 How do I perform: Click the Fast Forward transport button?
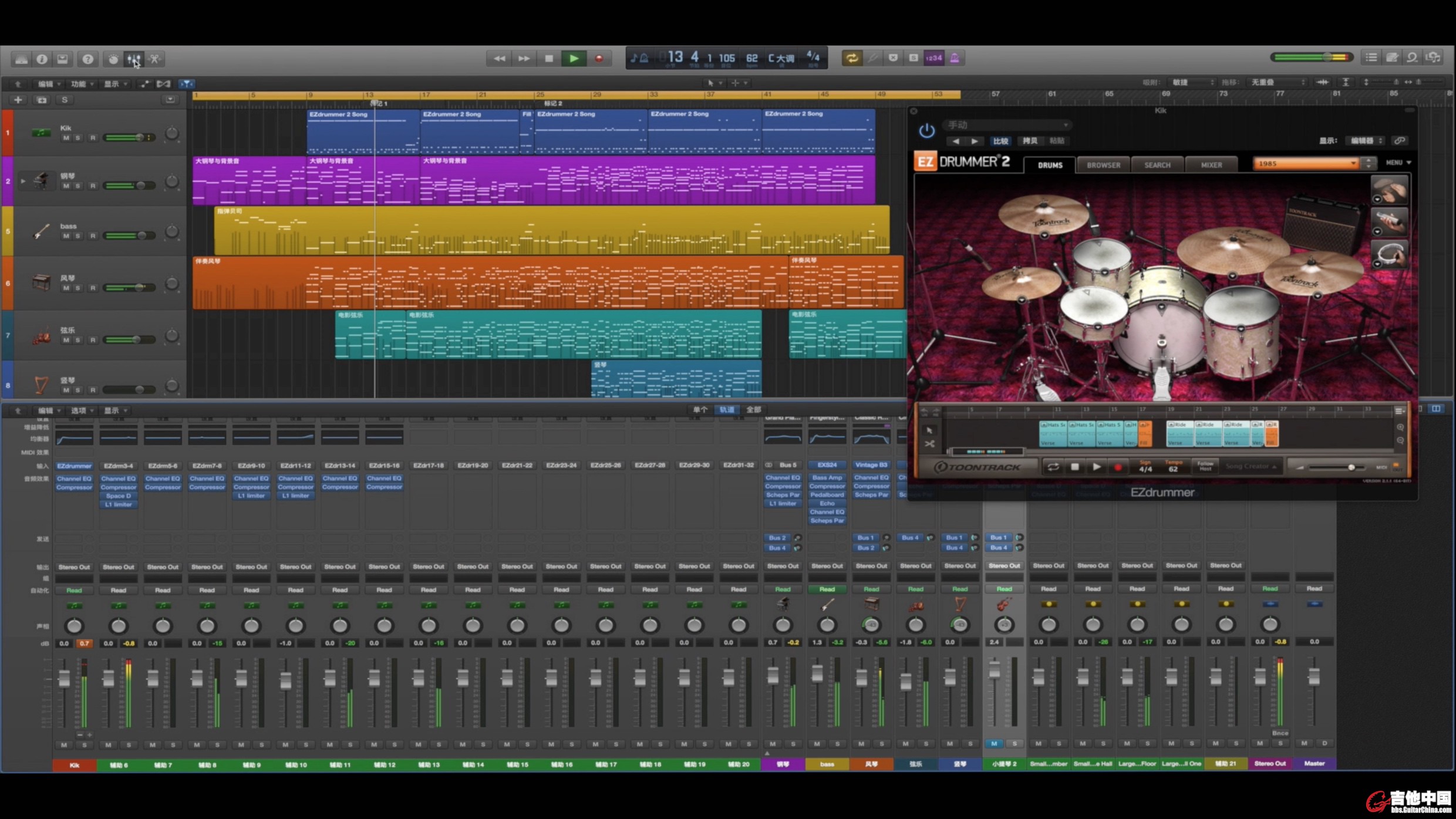point(524,59)
